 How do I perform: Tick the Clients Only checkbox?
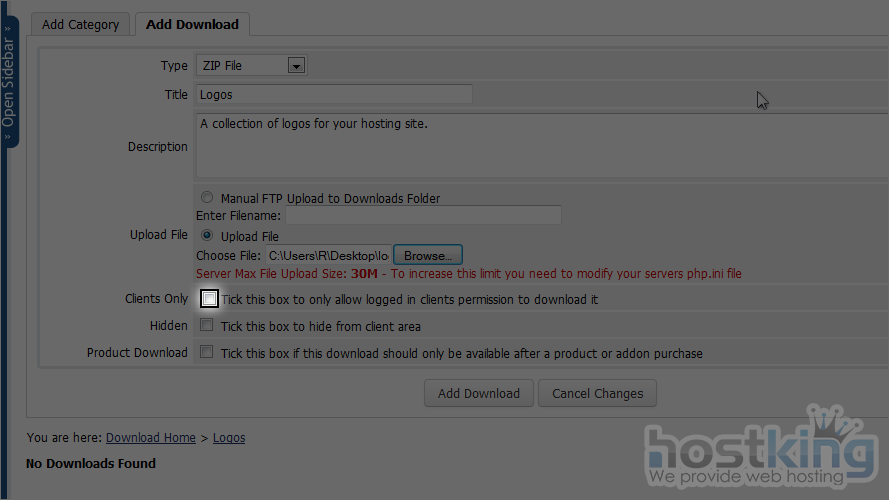(208, 299)
